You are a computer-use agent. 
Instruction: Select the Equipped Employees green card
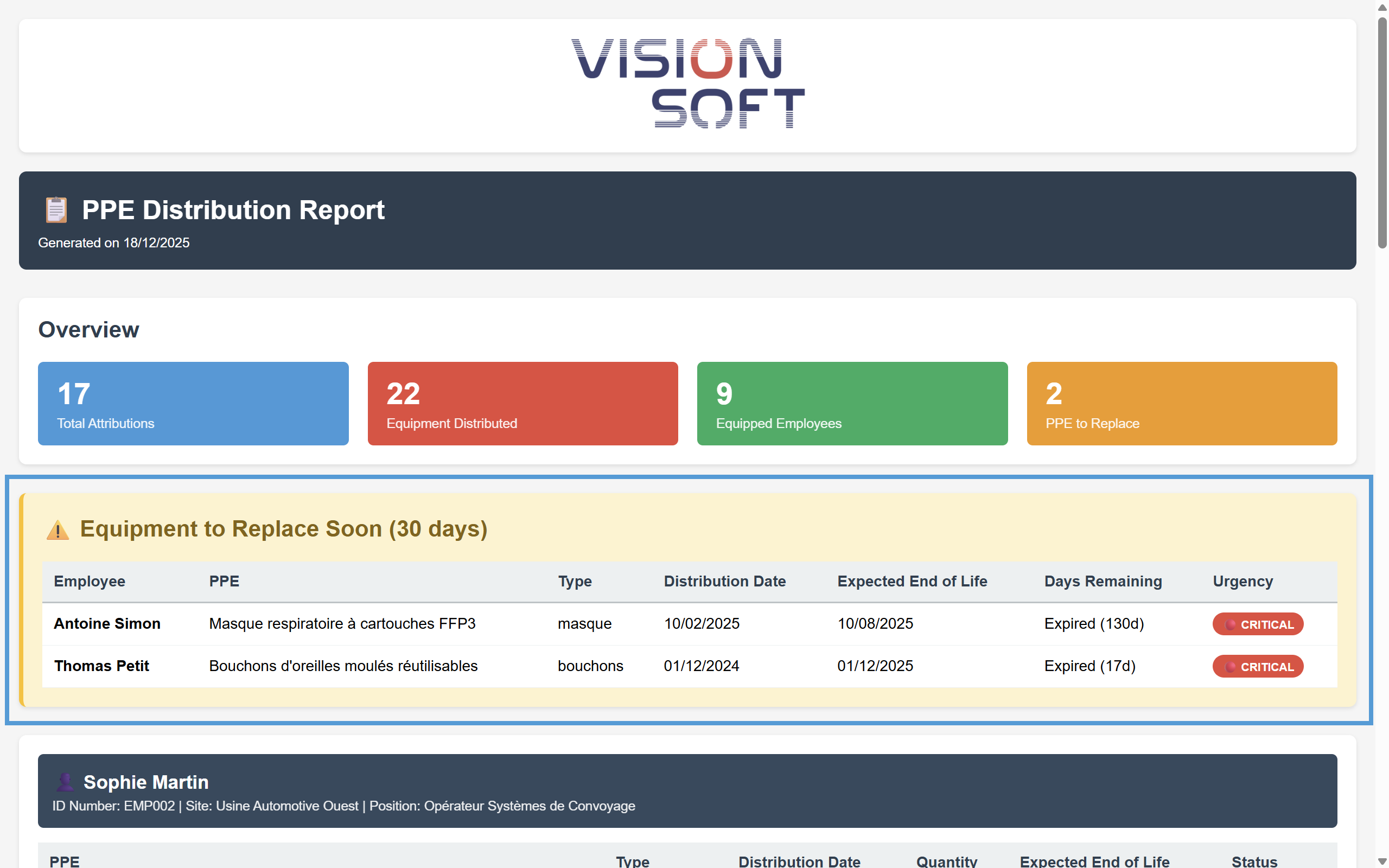852,403
